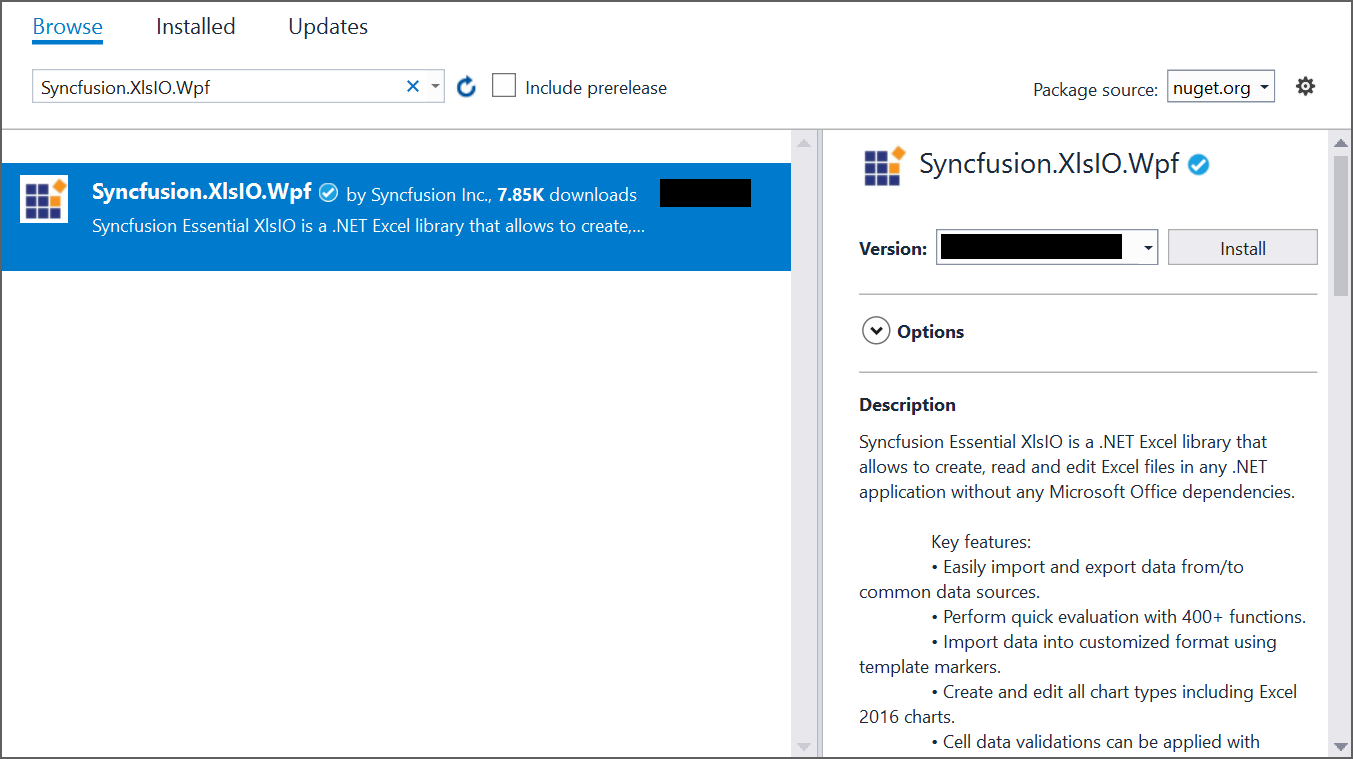Click the 'Key features:' line in the description
This screenshot has width=1353, height=759.
pyautogui.click(x=981, y=542)
